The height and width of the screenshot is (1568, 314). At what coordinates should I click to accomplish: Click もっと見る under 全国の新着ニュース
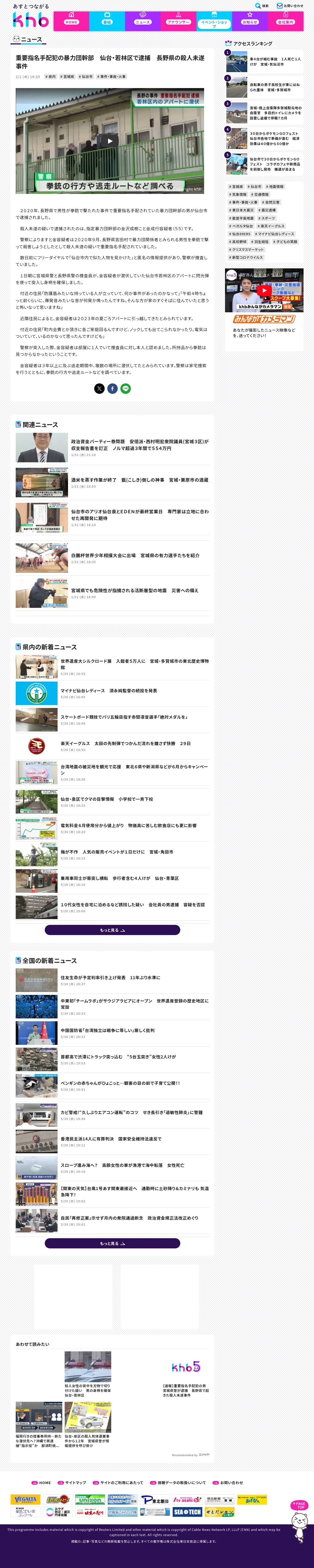(112, 1244)
